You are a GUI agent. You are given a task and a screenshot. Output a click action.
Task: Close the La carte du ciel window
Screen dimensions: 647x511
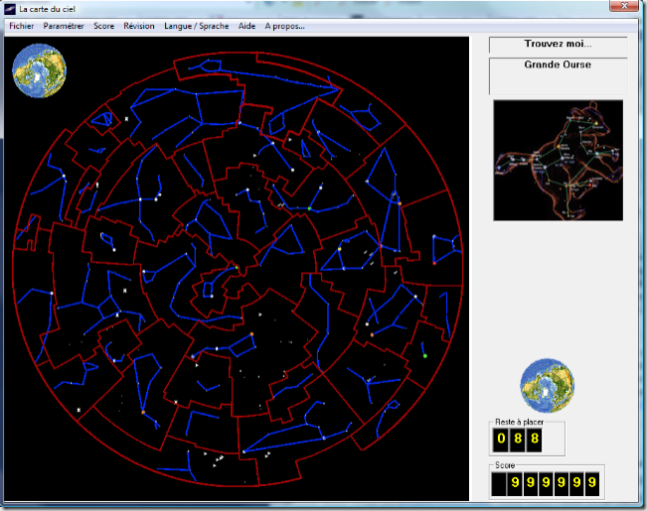click(x=624, y=7)
